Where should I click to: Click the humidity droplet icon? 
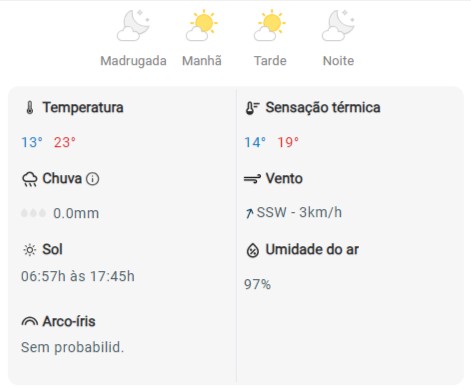[253, 250]
